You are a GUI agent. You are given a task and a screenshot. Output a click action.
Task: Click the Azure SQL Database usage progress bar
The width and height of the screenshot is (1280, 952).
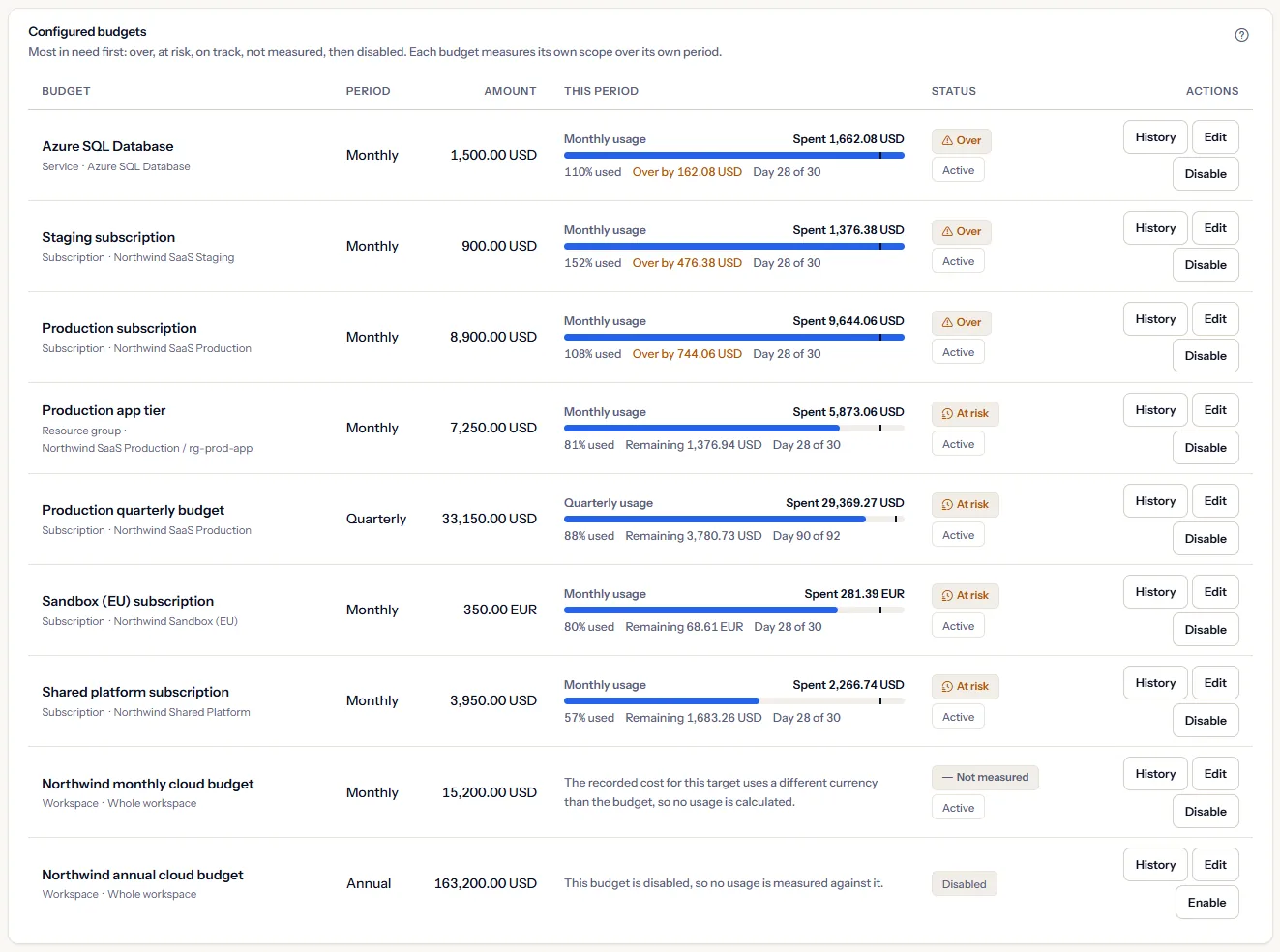[734, 155]
